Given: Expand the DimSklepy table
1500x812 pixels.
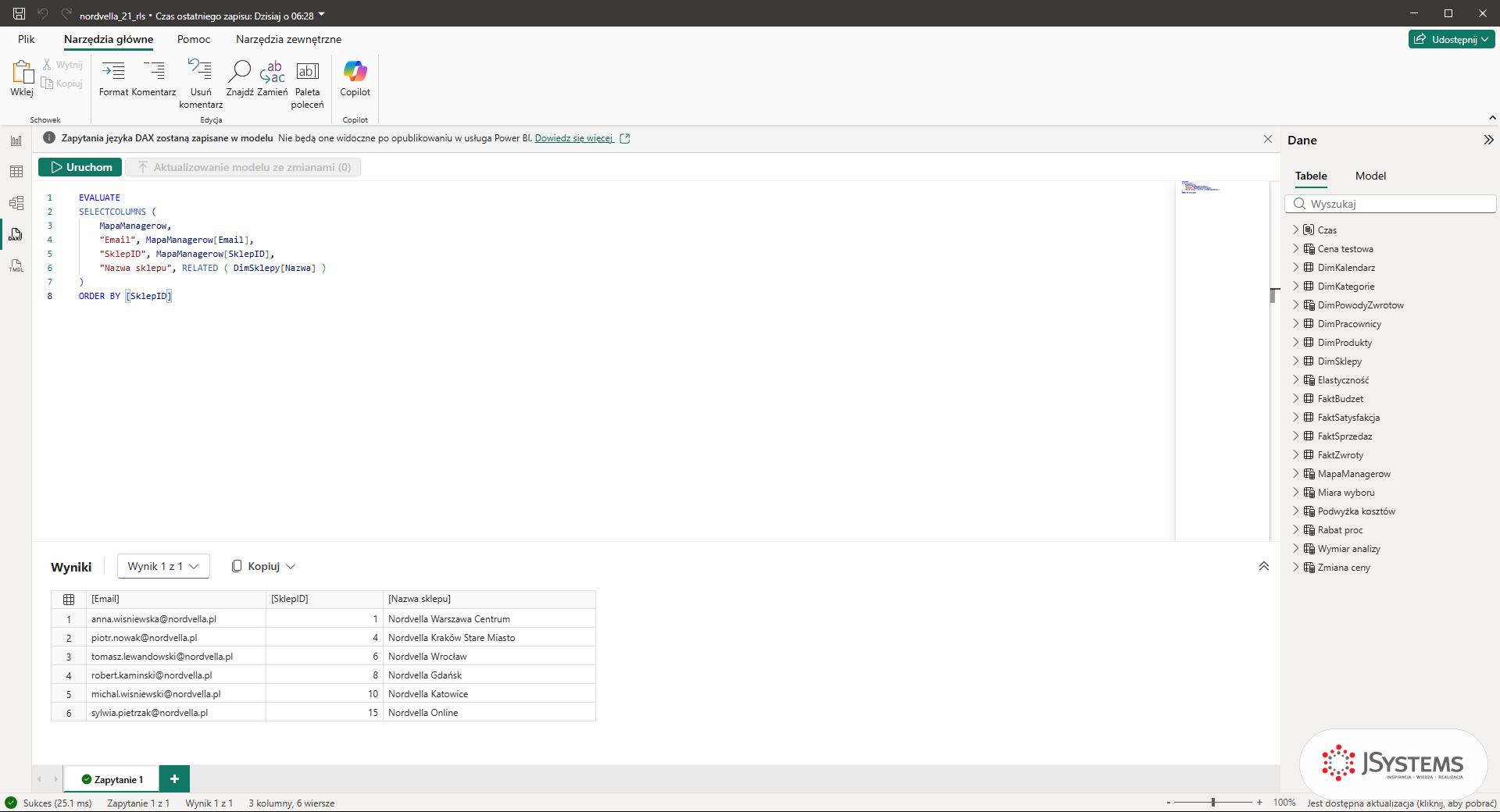Looking at the screenshot, I should point(1295,361).
